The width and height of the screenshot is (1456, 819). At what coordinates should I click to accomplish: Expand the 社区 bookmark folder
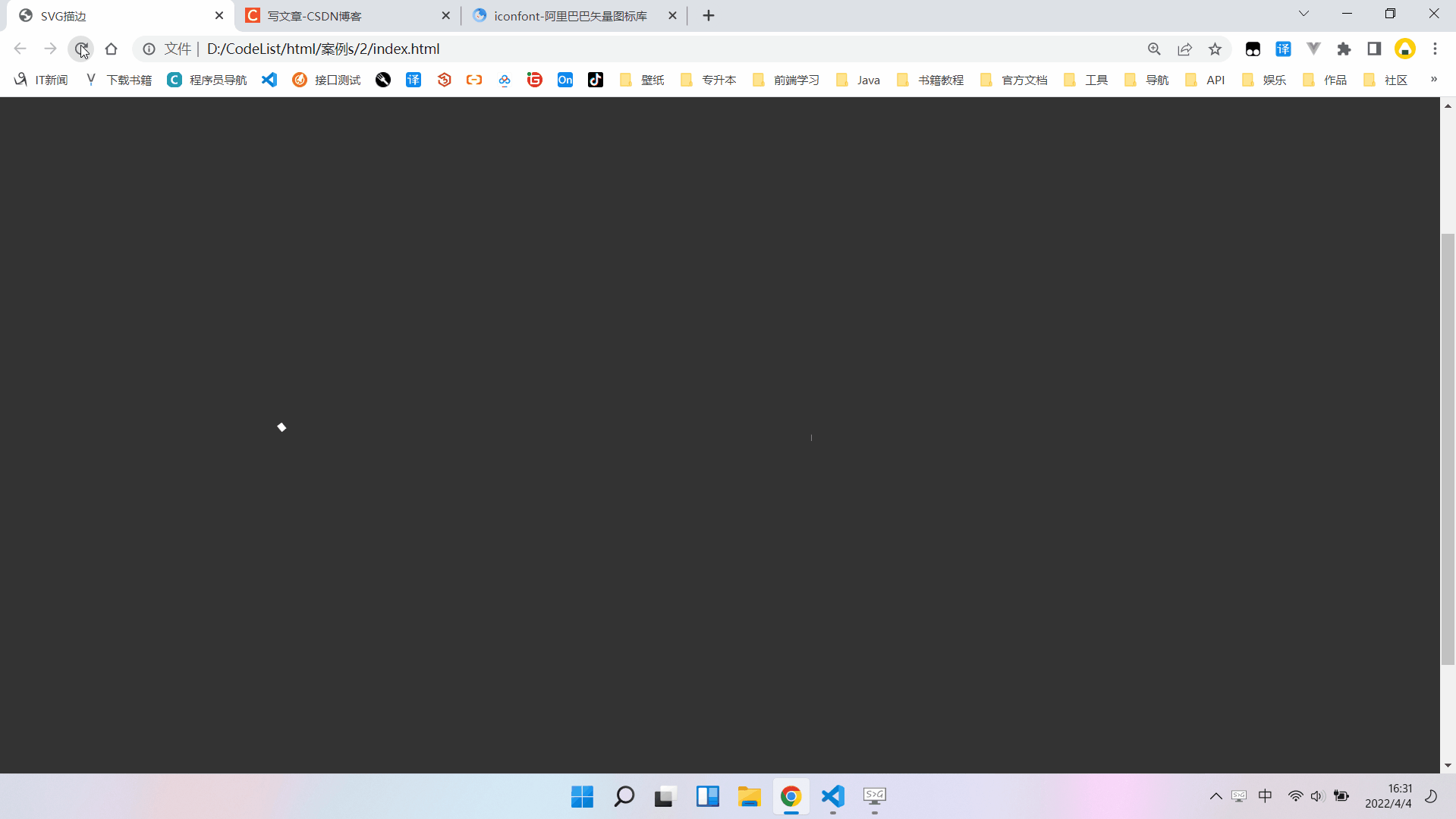coord(1385,80)
